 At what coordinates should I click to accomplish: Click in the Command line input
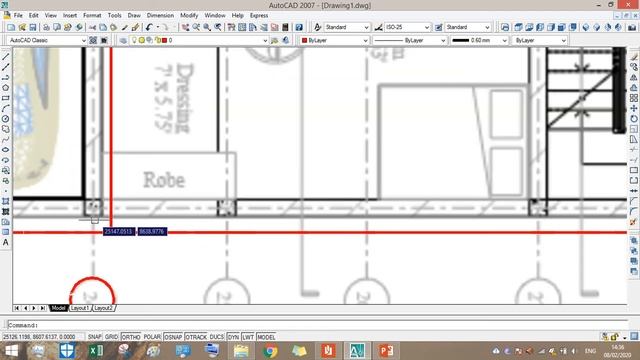pyautogui.click(x=317, y=325)
